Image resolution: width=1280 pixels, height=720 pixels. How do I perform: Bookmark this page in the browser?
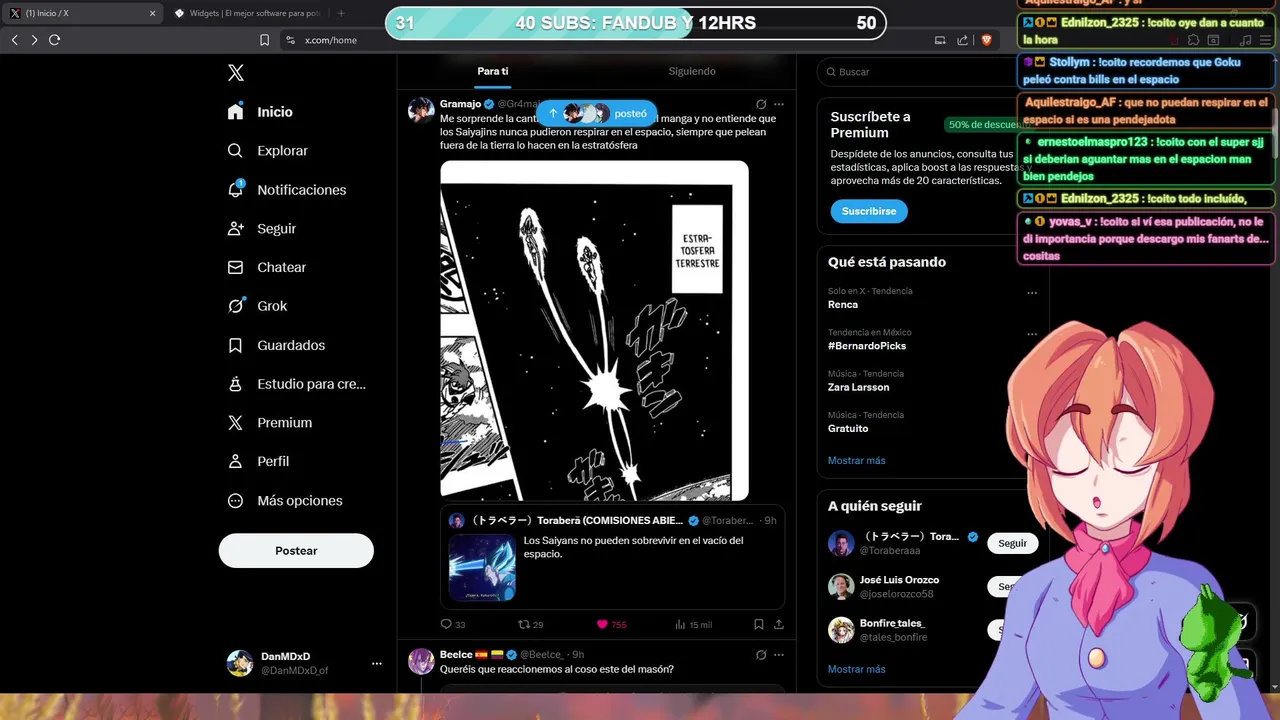pyautogui.click(x=264, y=40)
